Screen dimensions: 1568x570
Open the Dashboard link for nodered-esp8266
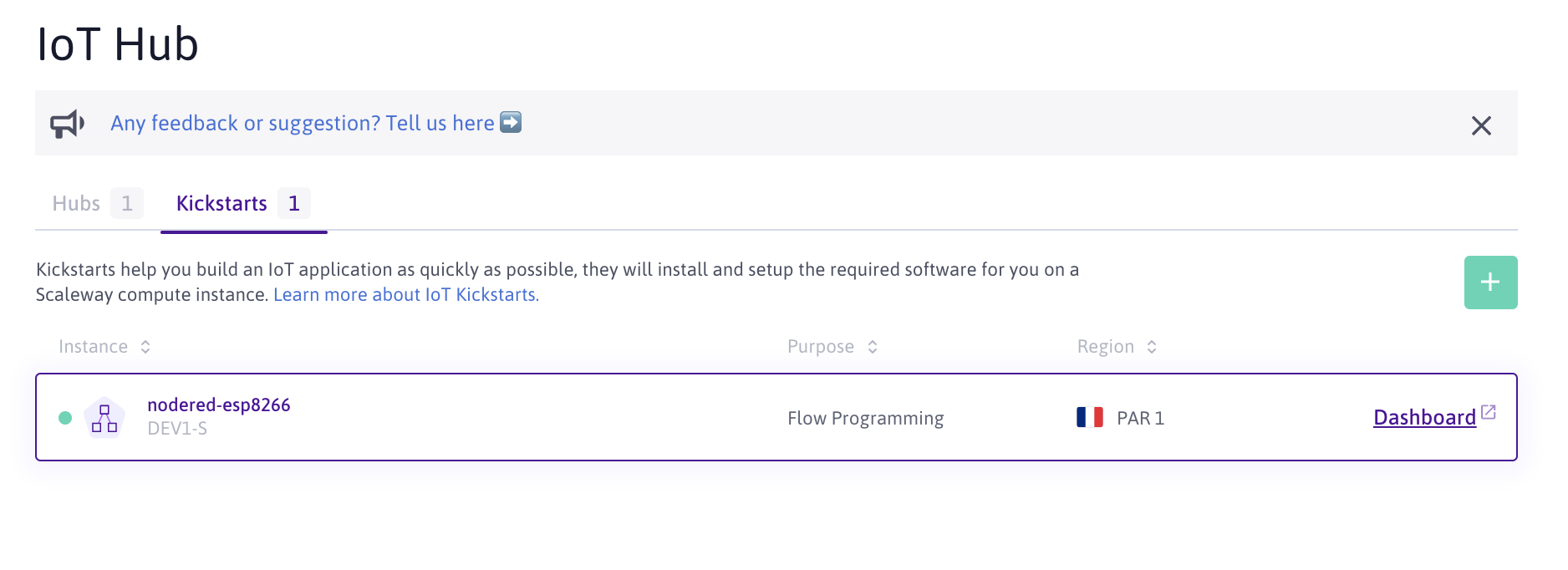[x=1424, y=417]
